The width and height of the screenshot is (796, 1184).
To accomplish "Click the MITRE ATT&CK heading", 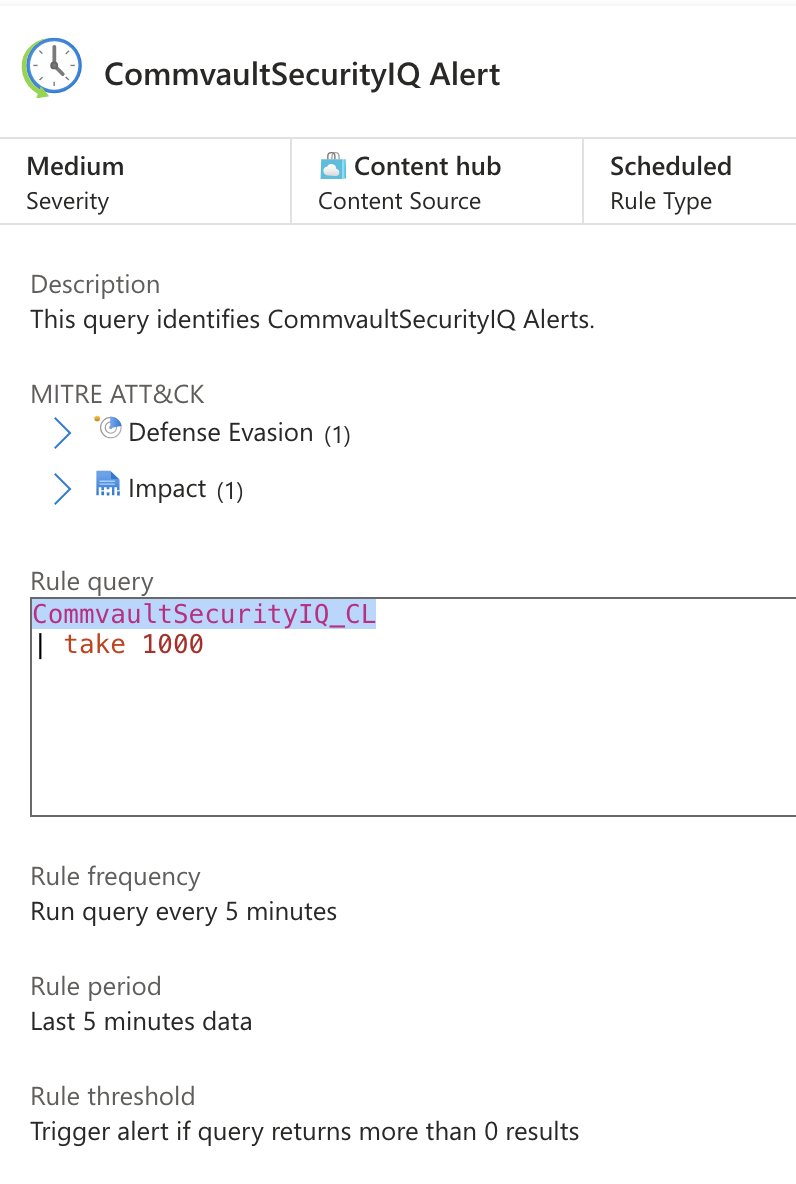I will coord(117,394).
